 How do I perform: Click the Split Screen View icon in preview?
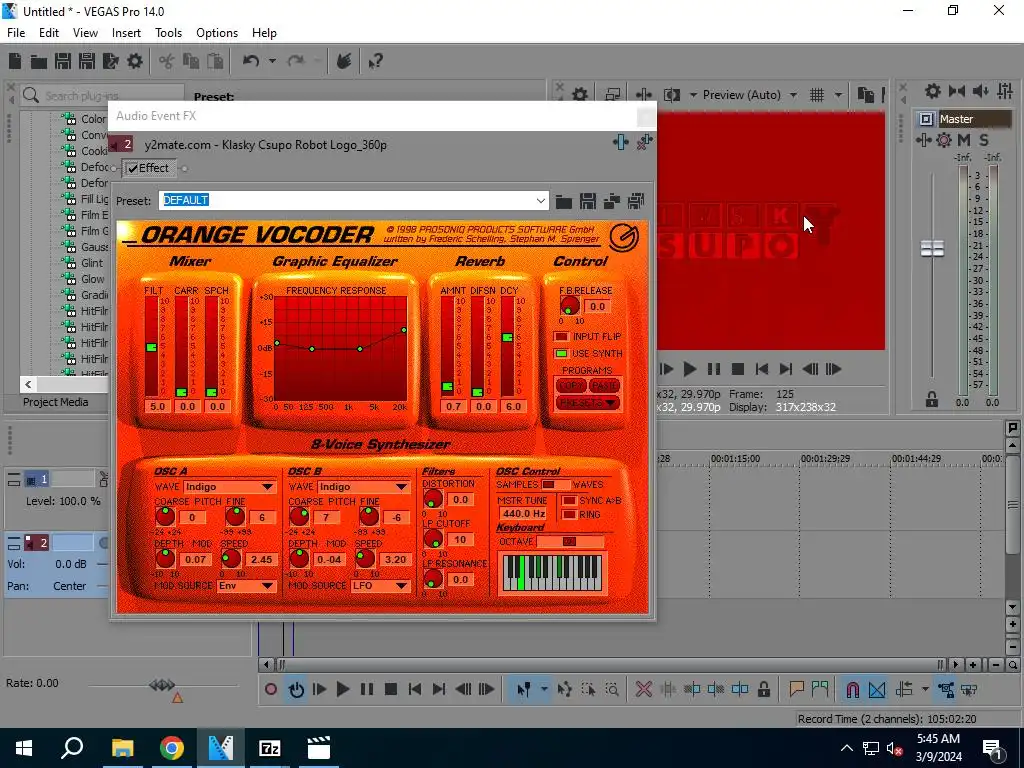(671, 95)
